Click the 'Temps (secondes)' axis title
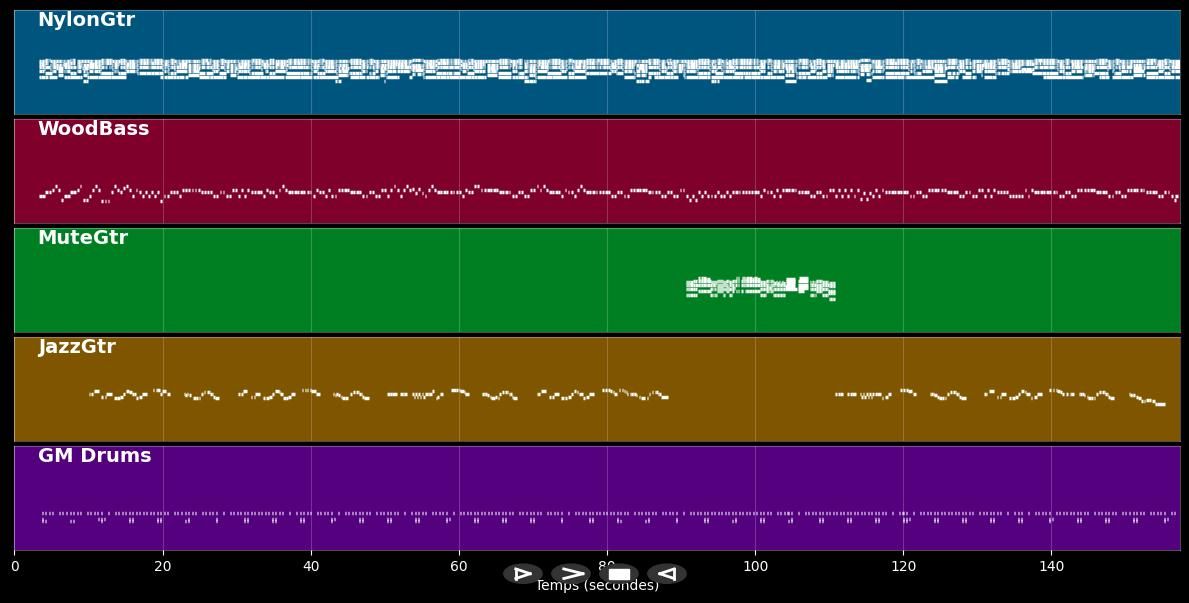 click(x=597, y=587)
